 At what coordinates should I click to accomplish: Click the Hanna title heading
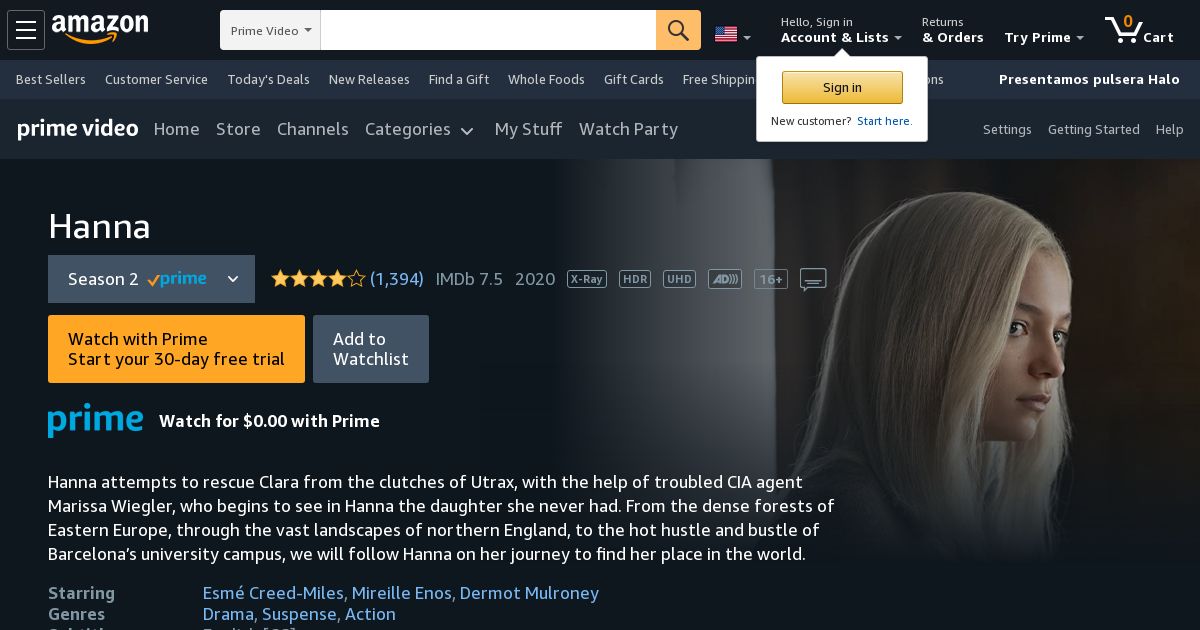[x=99, y=227]
